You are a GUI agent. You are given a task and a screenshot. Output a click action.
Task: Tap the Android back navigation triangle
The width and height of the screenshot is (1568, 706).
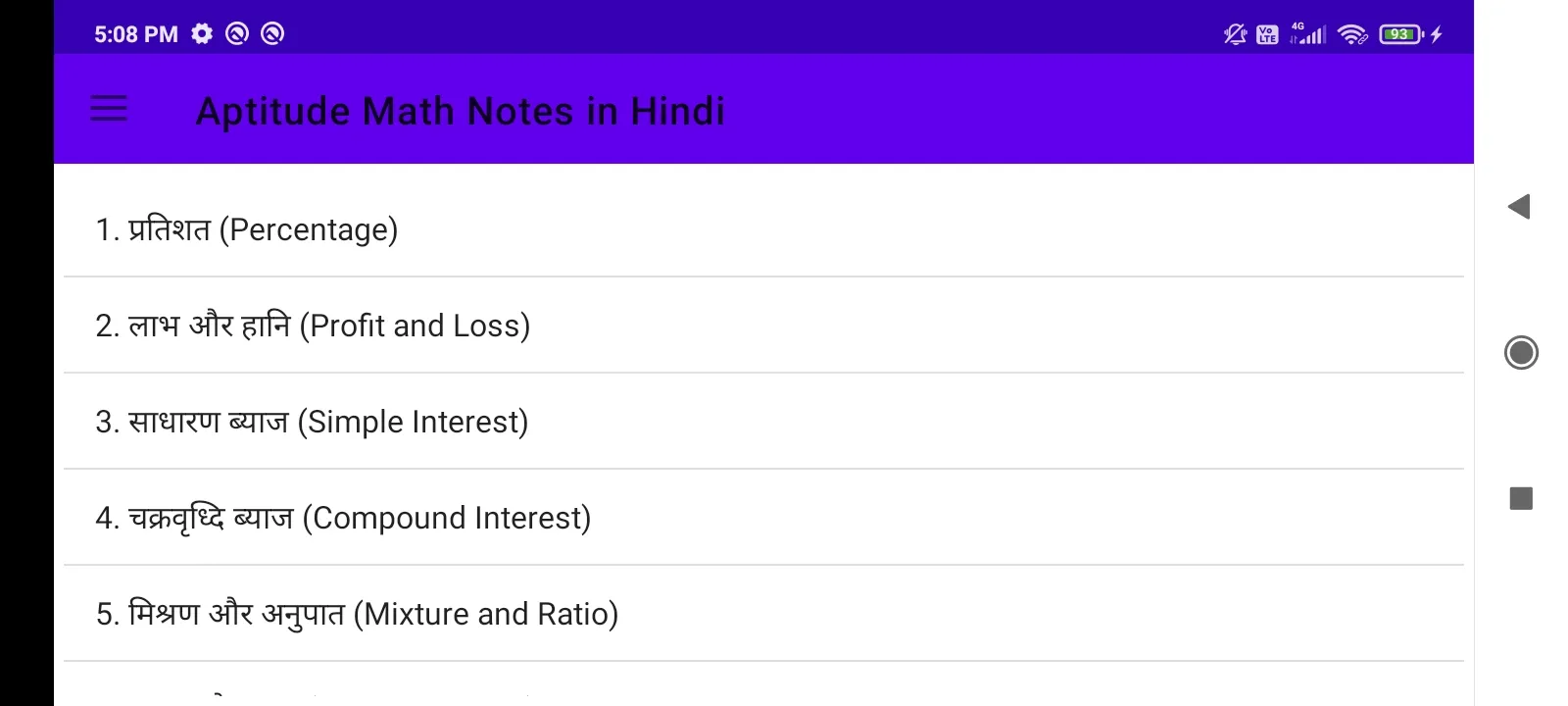tap(1519, 207)
